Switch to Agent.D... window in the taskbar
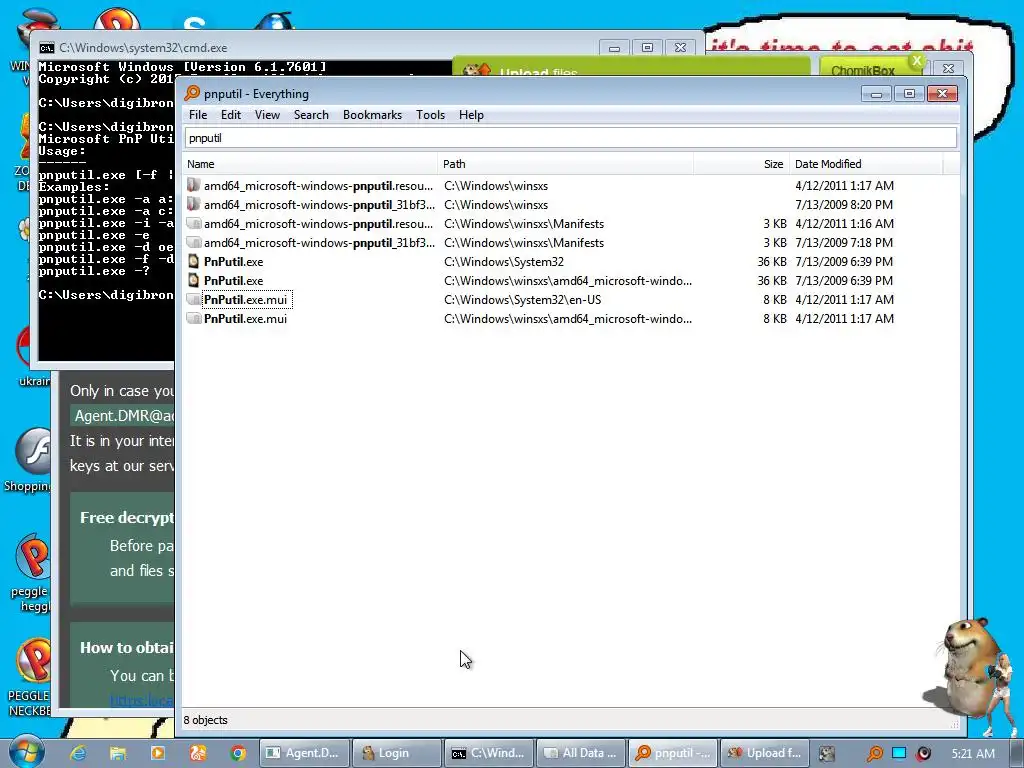This screenshot has width=1024, height=768. pos(305,753)
